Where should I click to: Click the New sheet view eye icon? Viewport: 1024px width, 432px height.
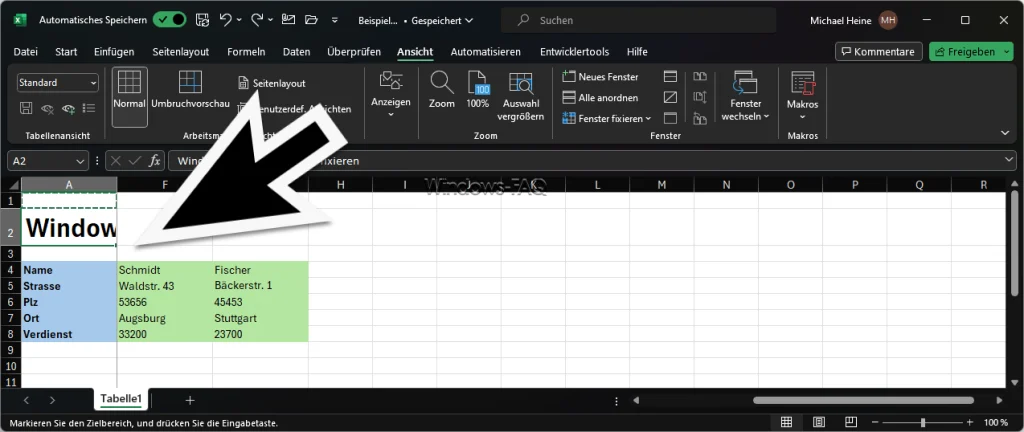coord(68,108)
